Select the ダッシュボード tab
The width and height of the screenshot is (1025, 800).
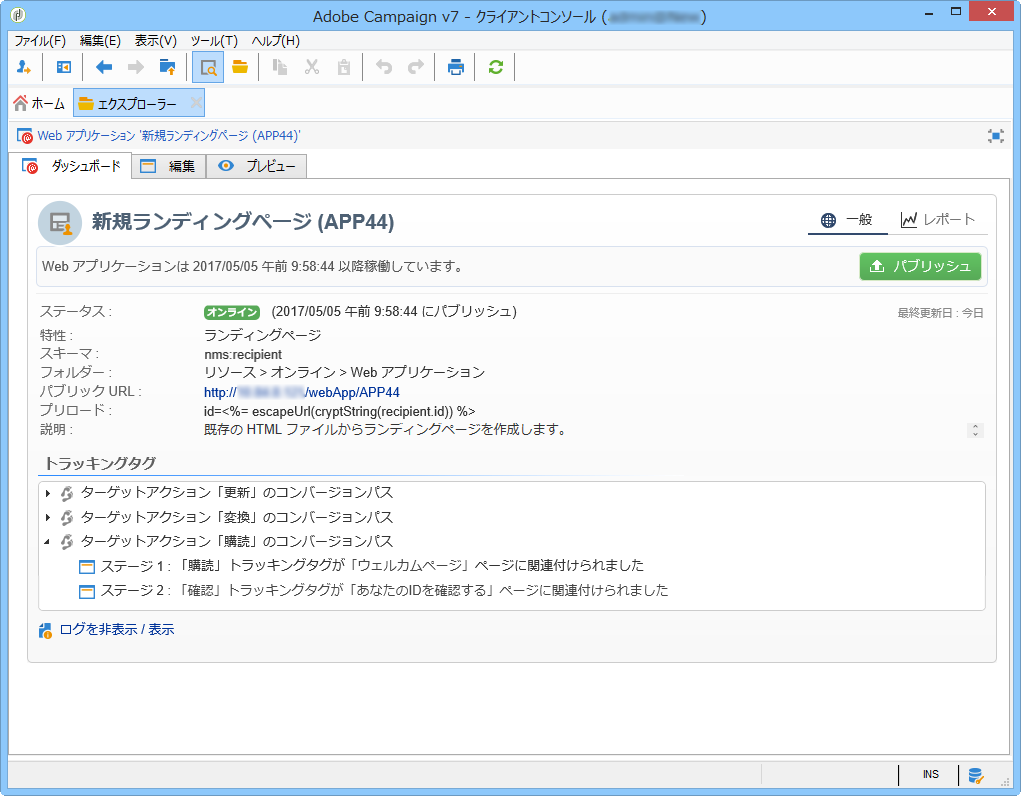click(71, 167)
